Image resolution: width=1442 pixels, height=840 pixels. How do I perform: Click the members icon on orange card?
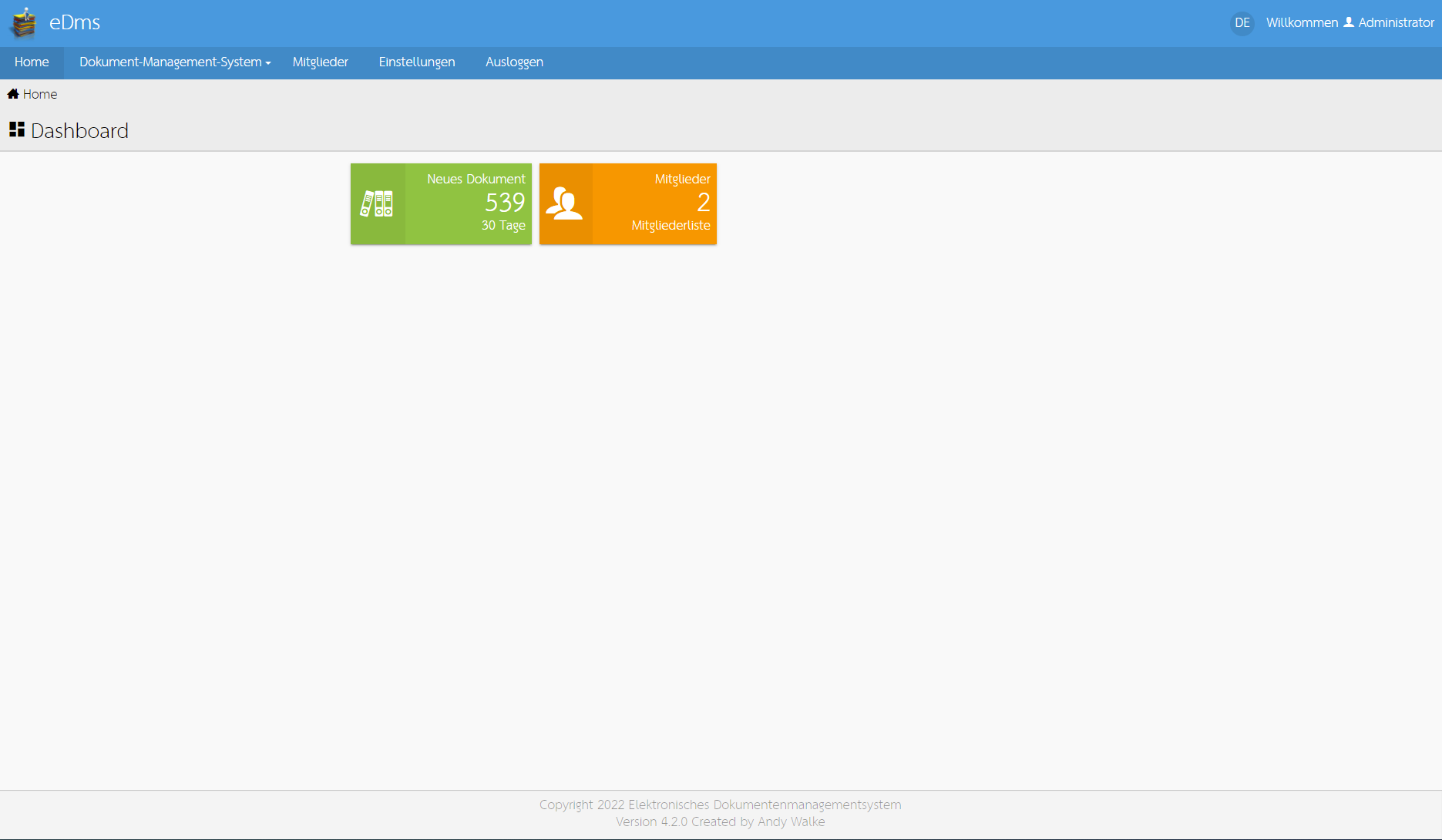click(565, 203)
